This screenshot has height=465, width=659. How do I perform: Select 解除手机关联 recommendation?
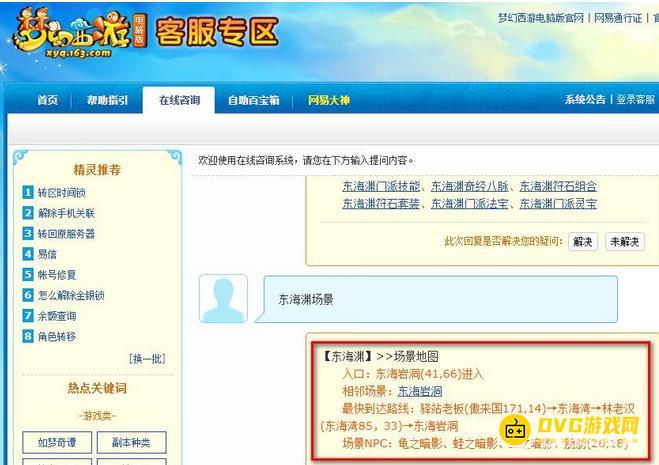coord(66,213)
